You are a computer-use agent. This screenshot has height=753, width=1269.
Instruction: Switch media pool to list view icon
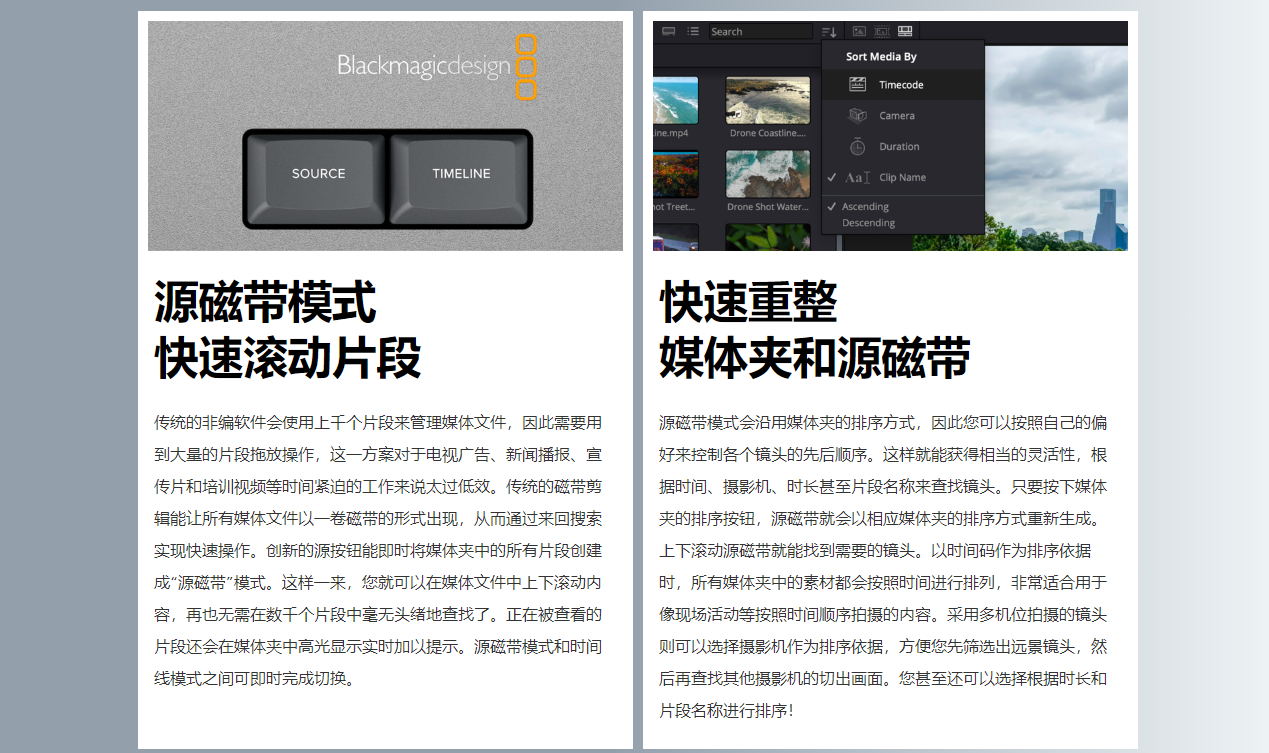[x=693, y=32]
